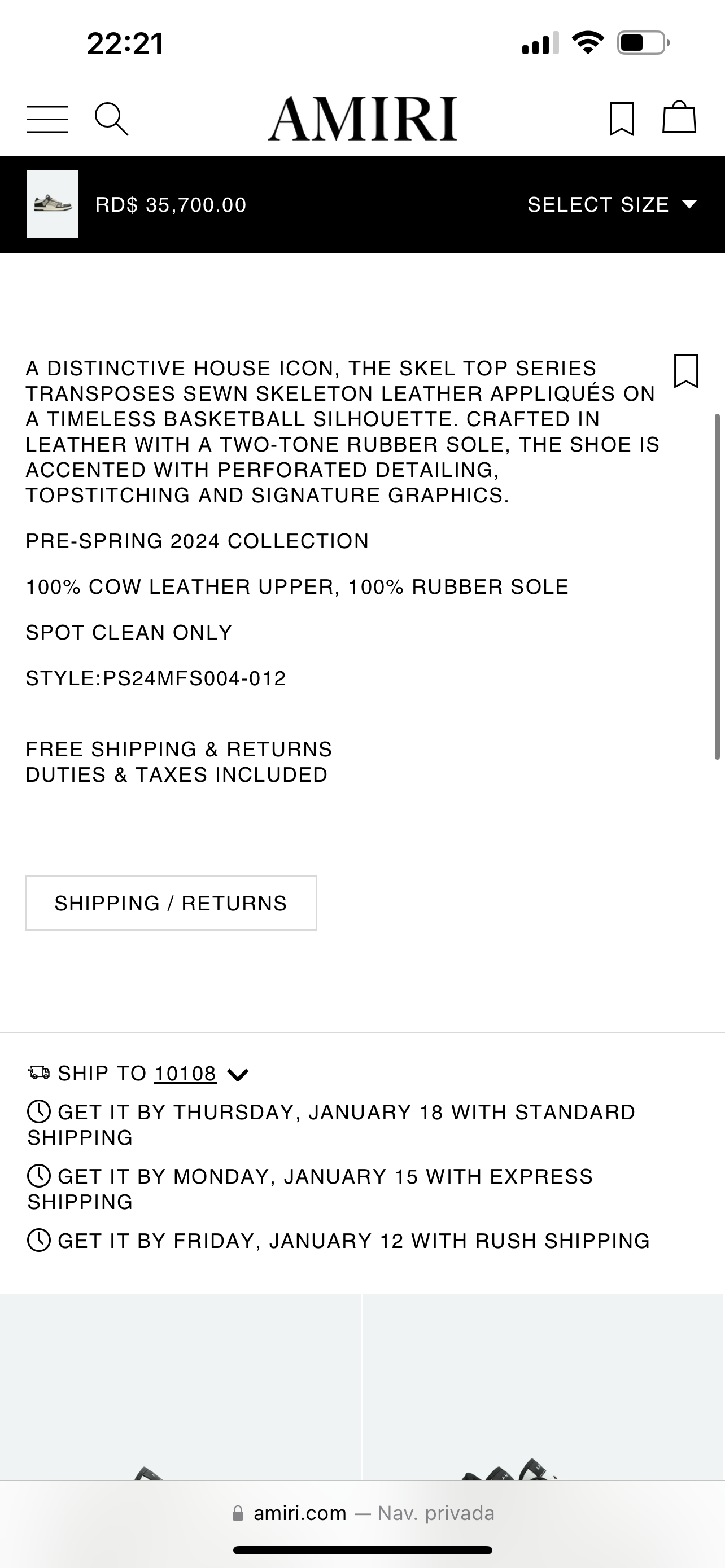Bookmark this product next to the description
Viewport: 725px width, 1568px height.
tap(686, 371)
